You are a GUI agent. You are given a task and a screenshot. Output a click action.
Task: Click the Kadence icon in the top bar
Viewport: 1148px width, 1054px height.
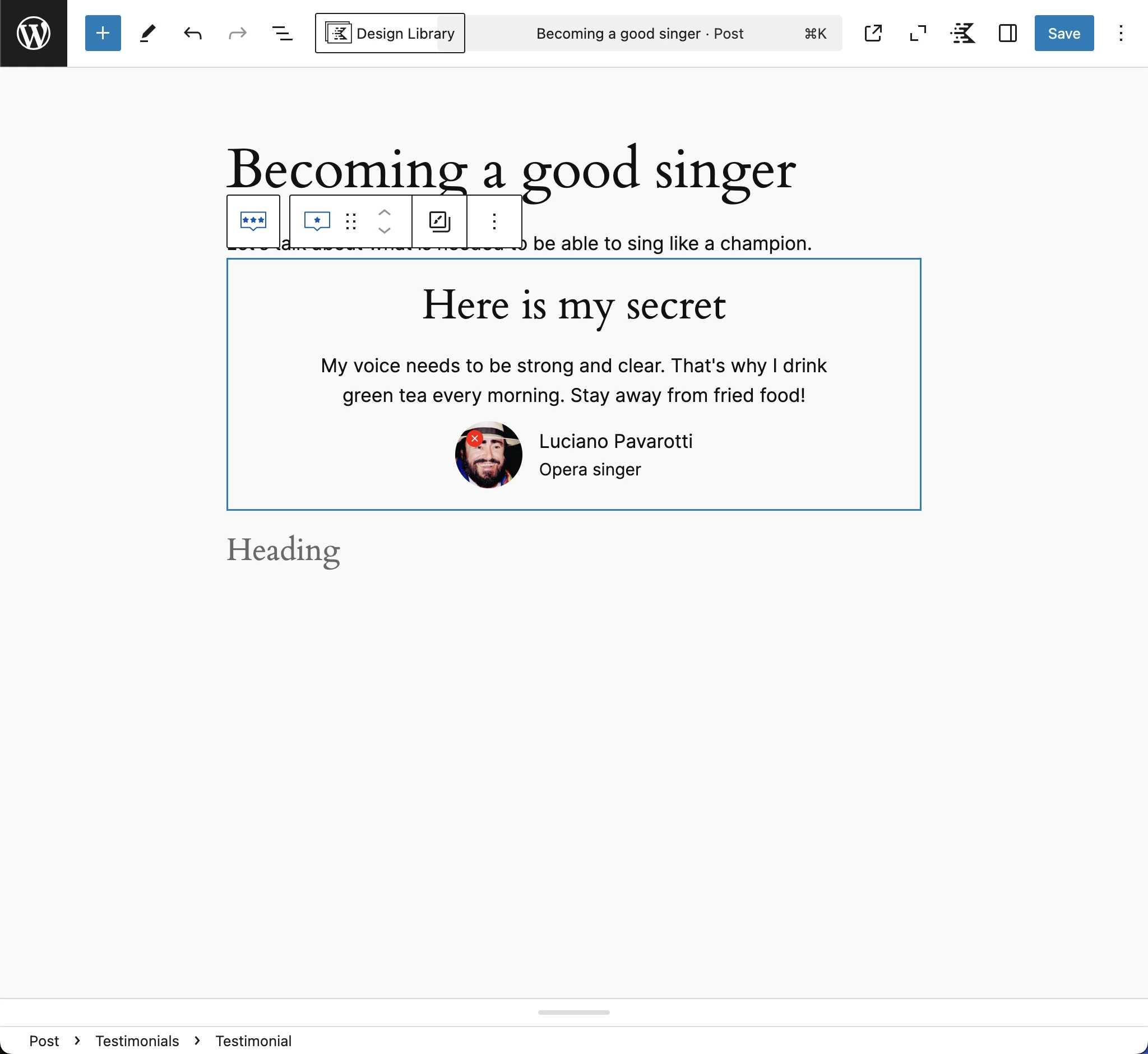(962, 33)
